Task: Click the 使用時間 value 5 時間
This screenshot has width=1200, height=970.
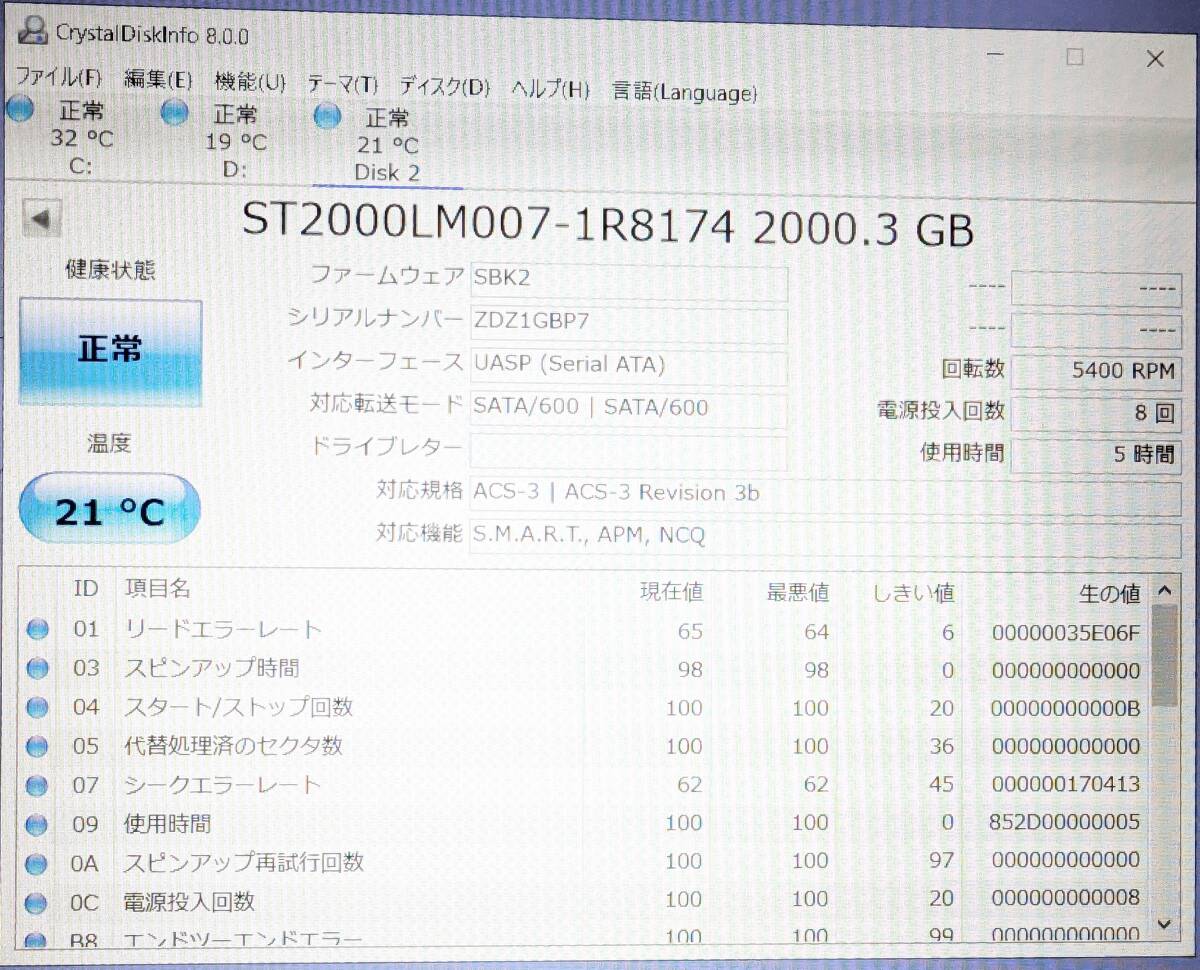Action: [1096, 455]
